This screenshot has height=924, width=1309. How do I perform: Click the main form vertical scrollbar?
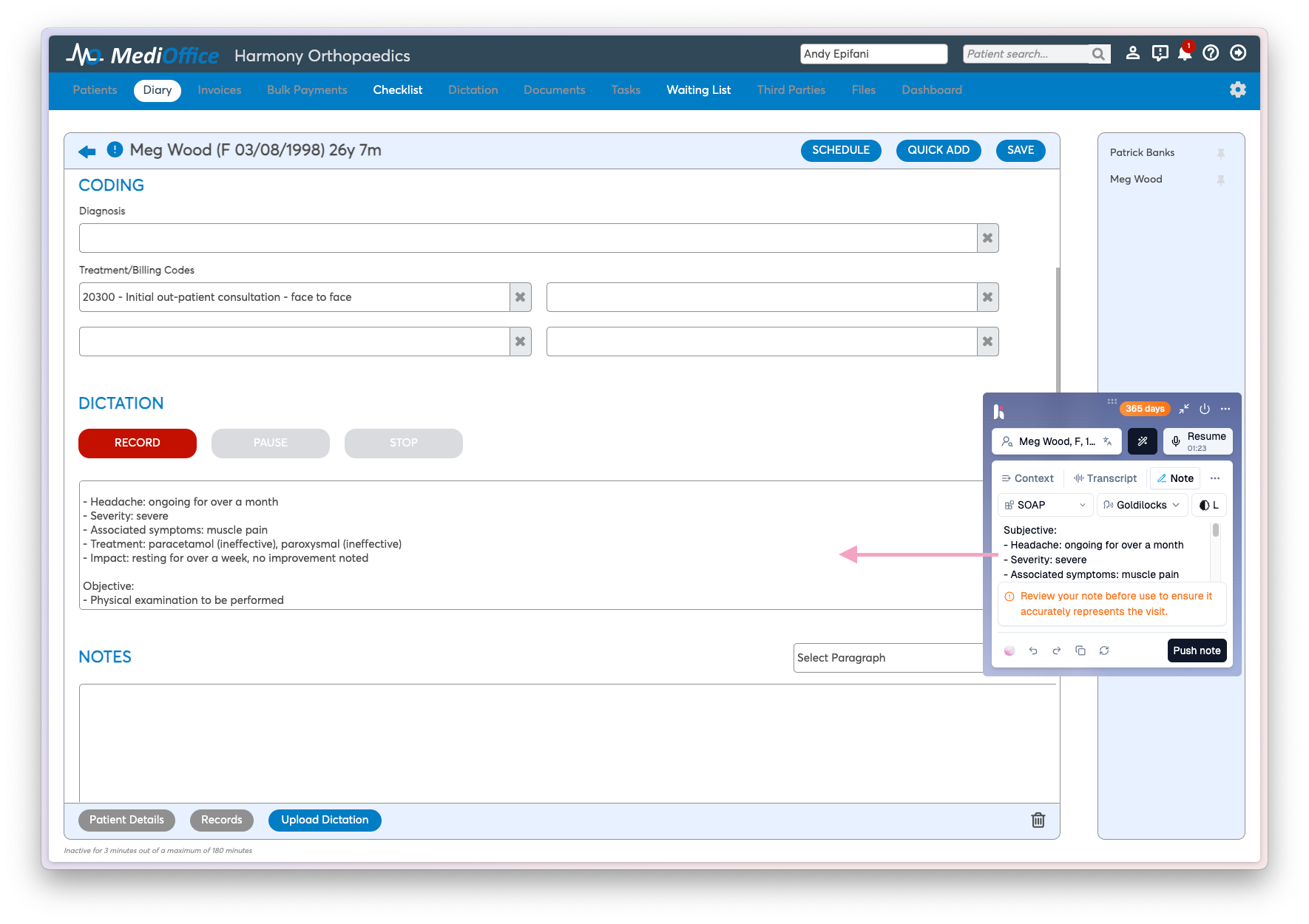click(1058, 329)
